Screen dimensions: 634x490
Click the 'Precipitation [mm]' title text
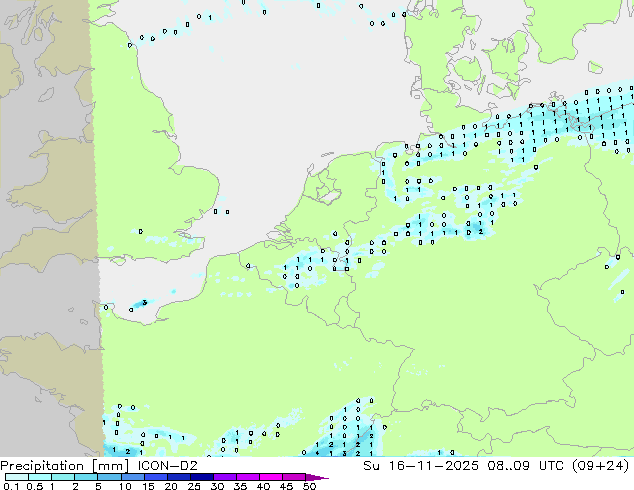[x=65, y=466]
